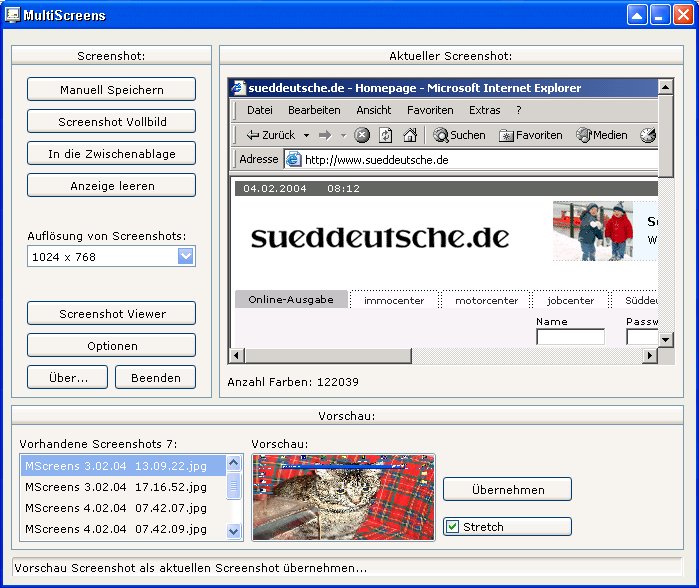Screen dimensions: 699x588
Task: Click current screenshot scroll down arrow
Action: point(665,340)
